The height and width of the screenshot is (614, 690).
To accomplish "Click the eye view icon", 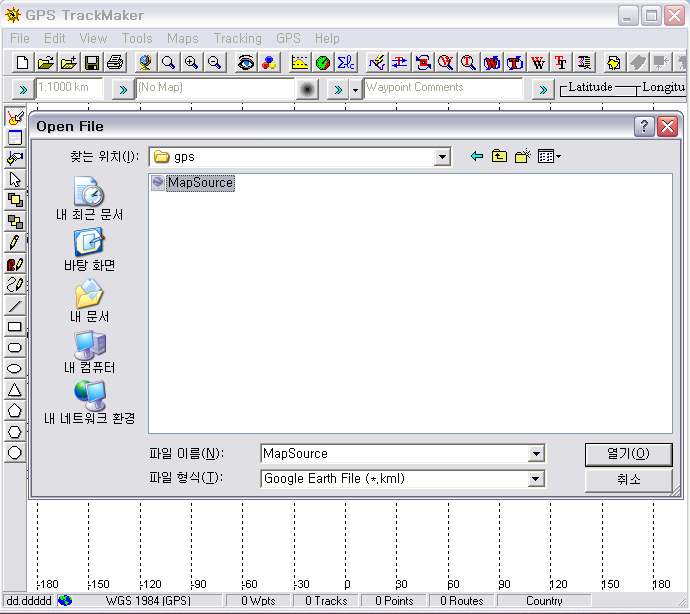I will (x=246, y=63).
